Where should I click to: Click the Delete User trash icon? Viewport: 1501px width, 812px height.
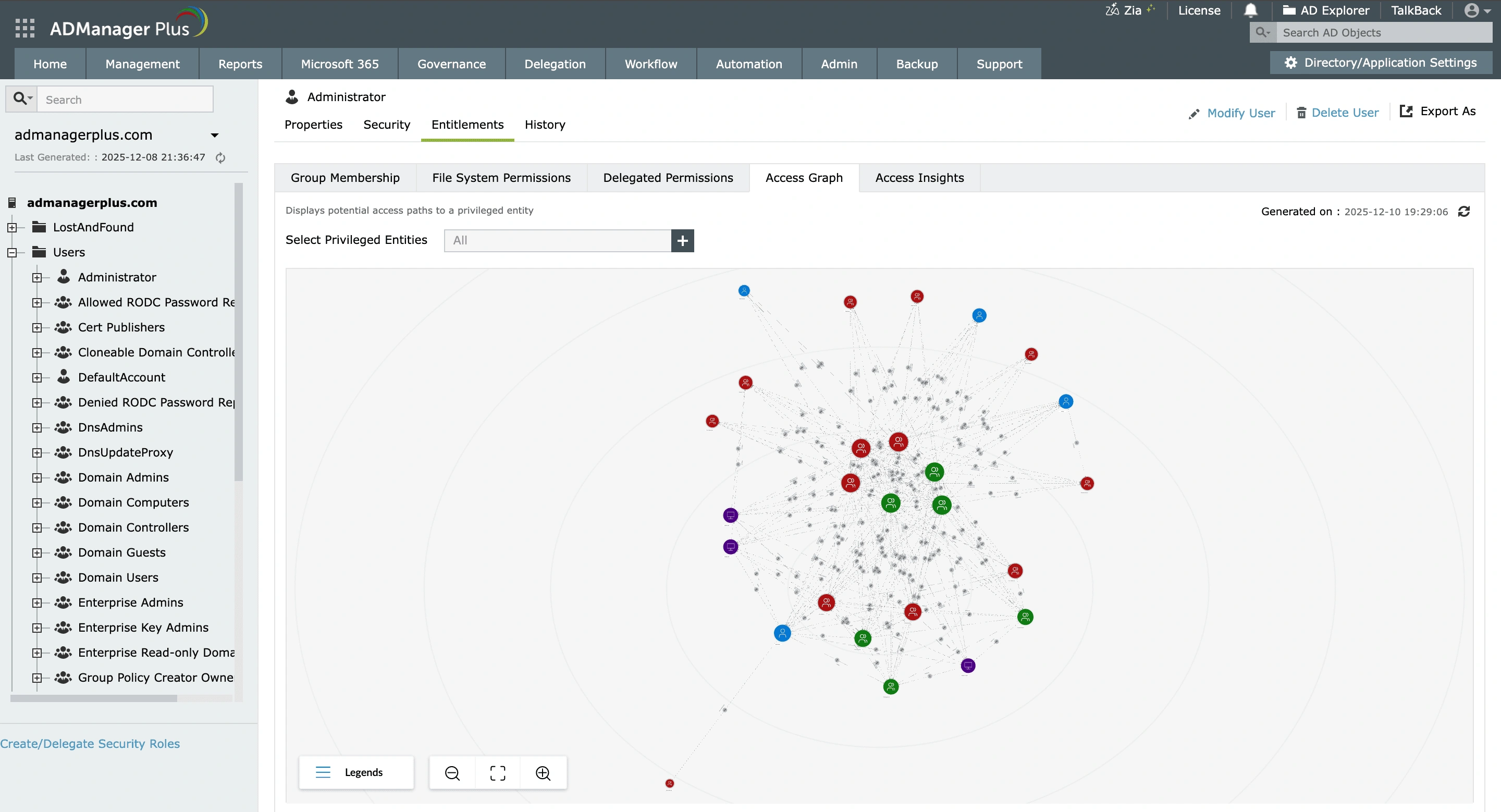tap(1301, 112)
